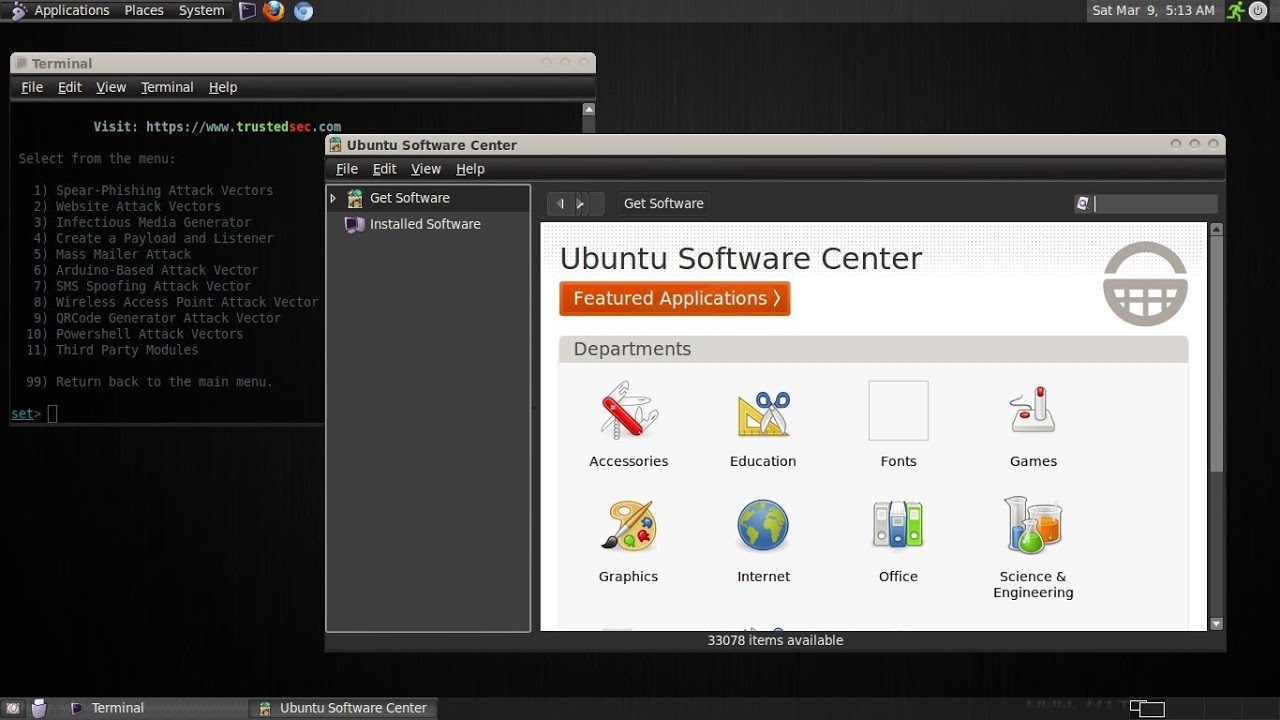
Task: Select Installed Software in the sidebar
Action: coord(428,224)
